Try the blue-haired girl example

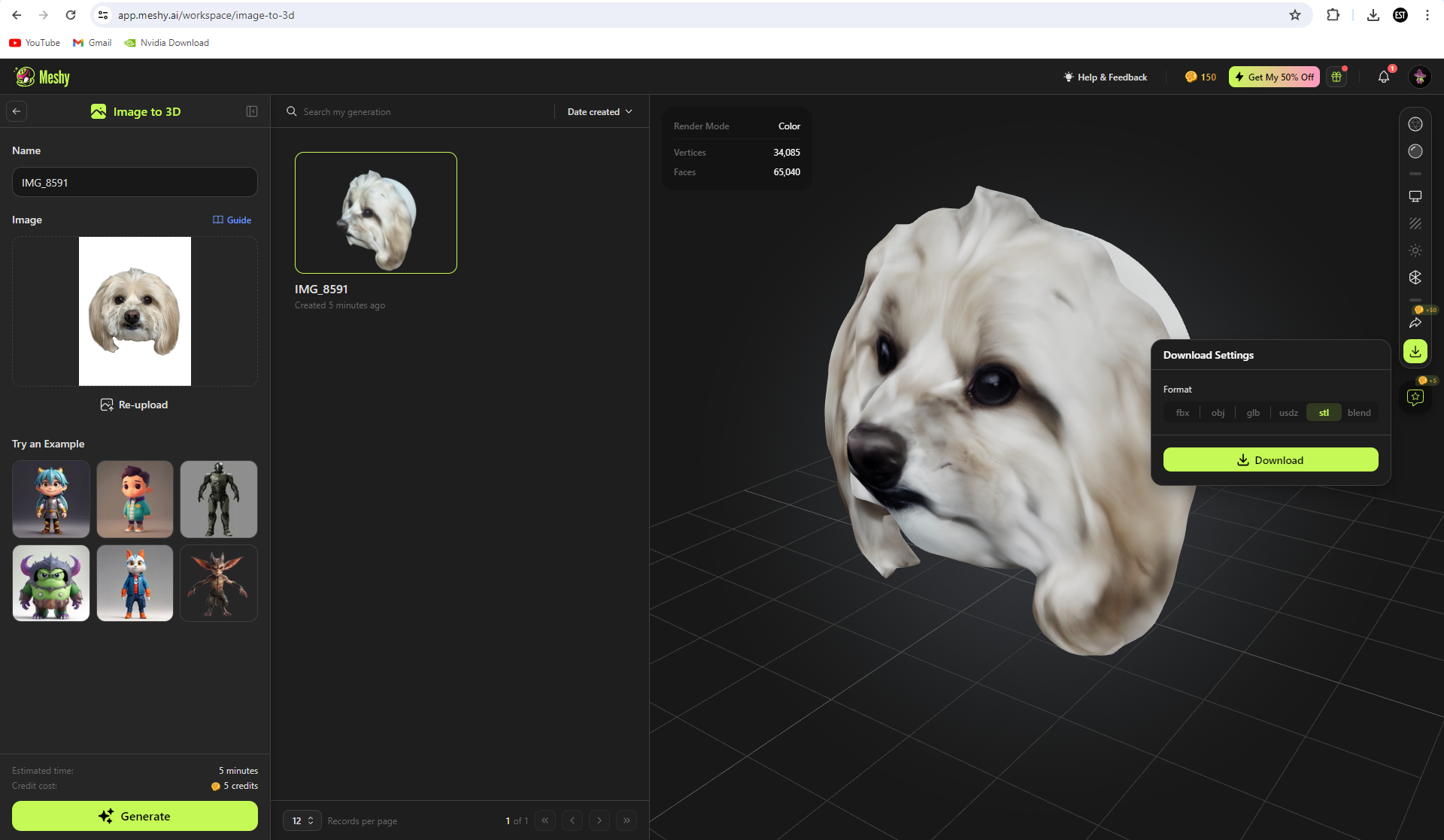pos(51,499)
